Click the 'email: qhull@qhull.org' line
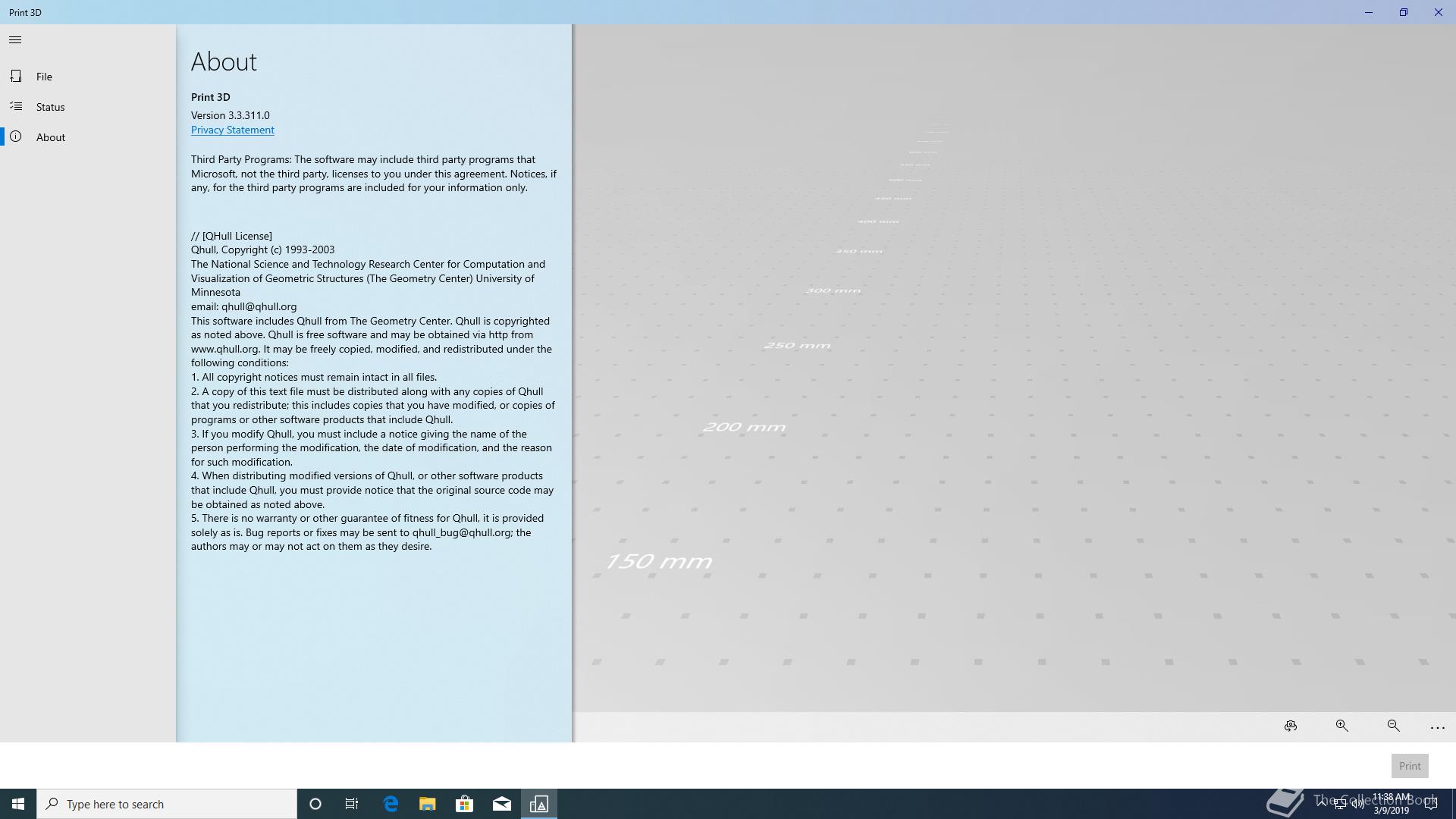The width and height of the screenshot is (1456, 819). point(243,306)
